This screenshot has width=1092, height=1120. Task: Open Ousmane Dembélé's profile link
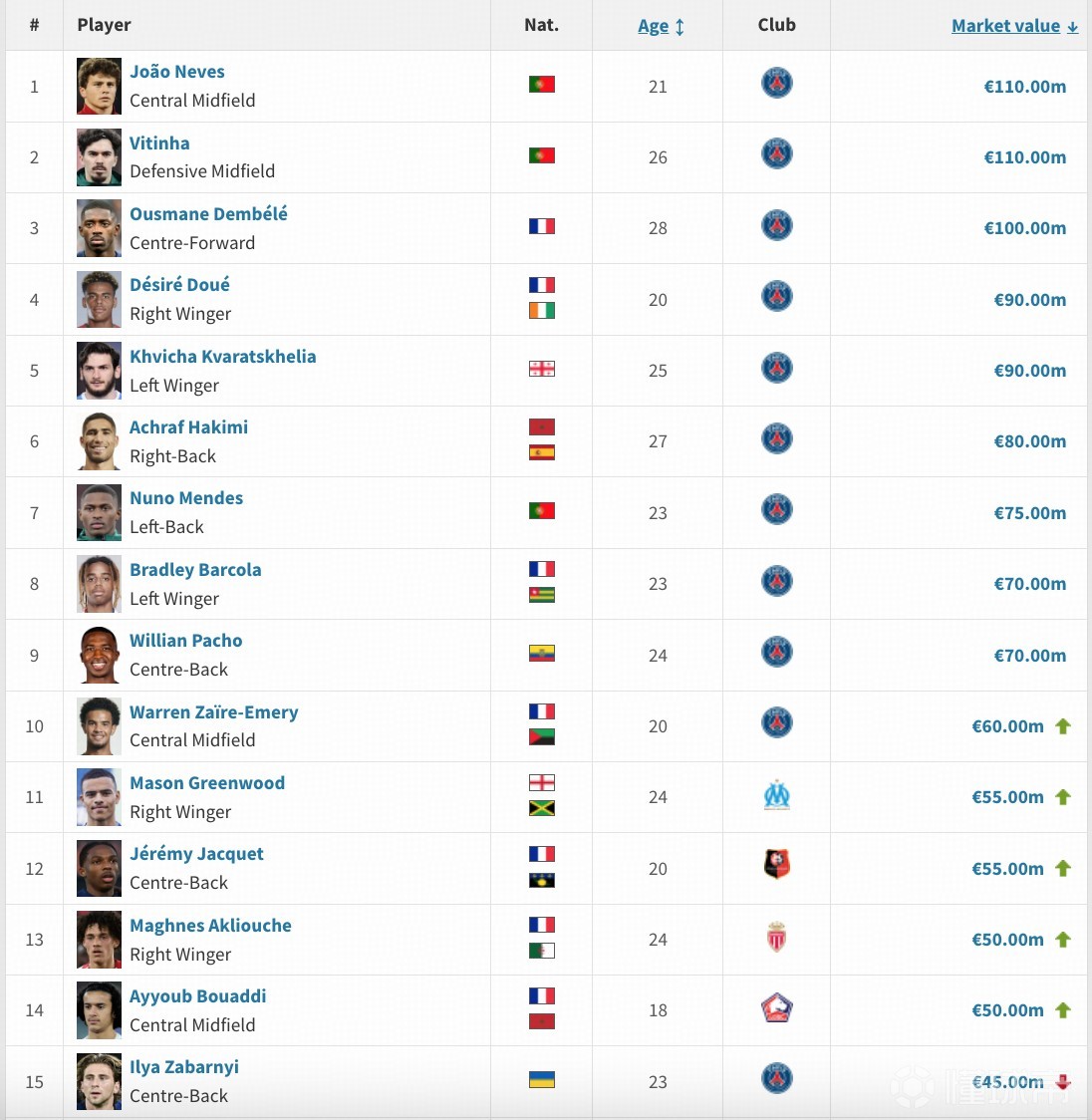pyautogui.click(x=208, y=214)
